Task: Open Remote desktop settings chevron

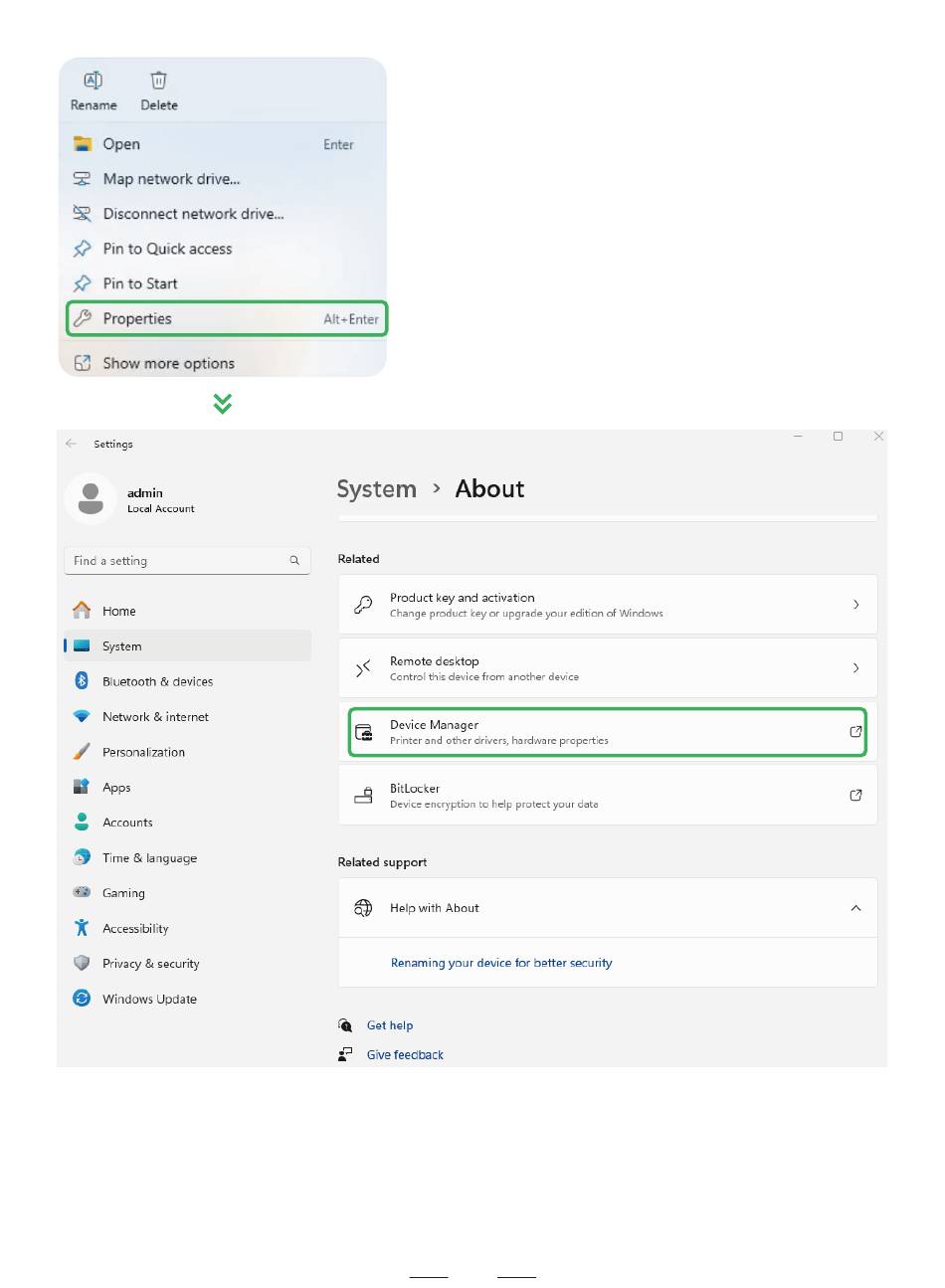Action: 855,668
